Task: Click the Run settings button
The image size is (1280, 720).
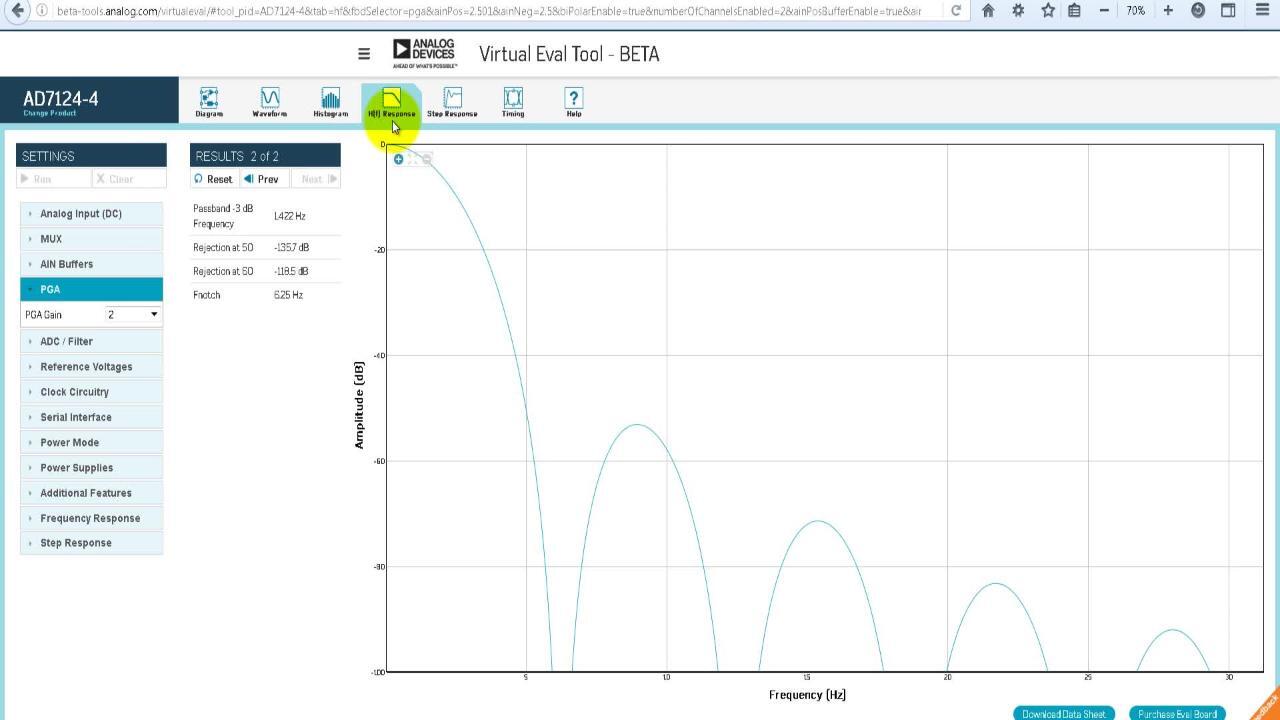Action: tap(53, 179)
